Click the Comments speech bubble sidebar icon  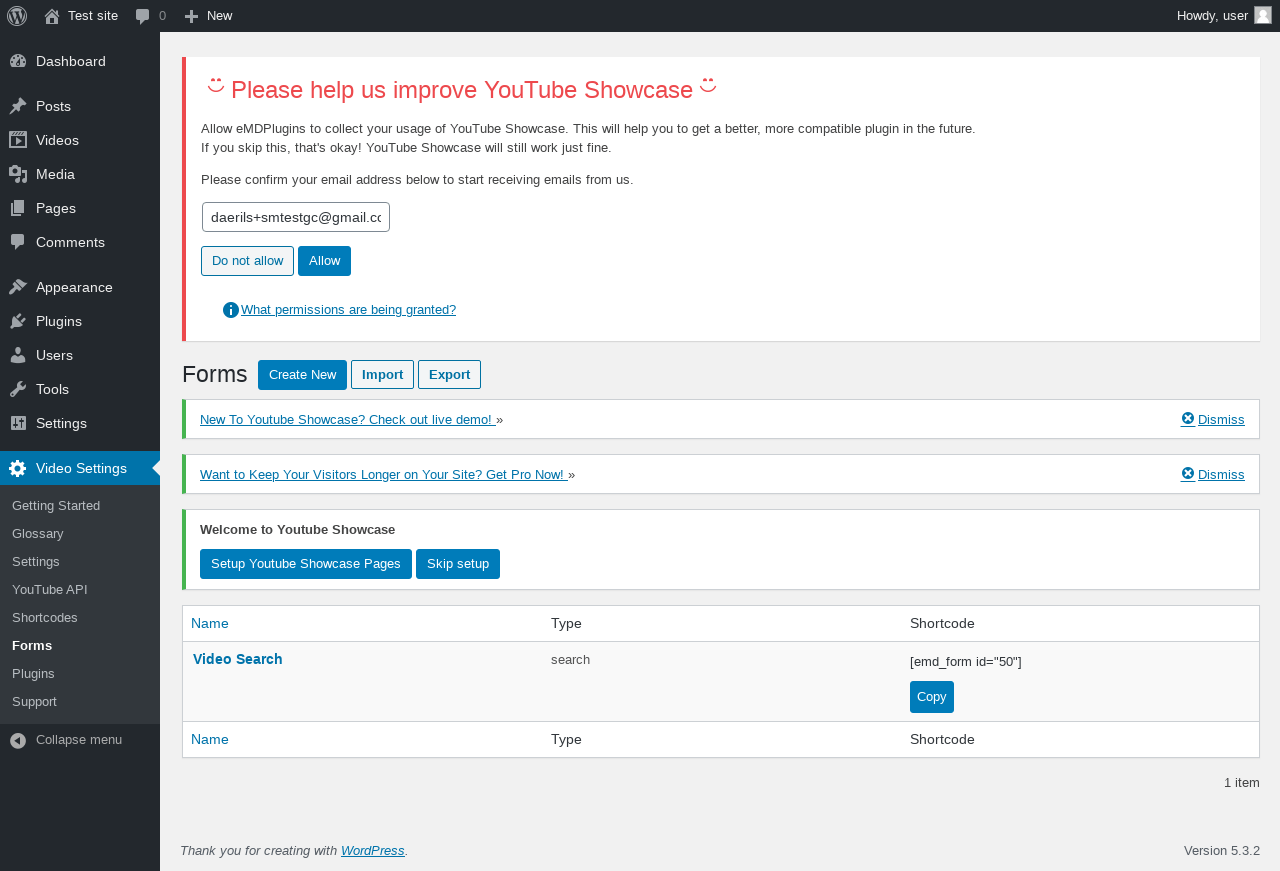coord(18,242)
